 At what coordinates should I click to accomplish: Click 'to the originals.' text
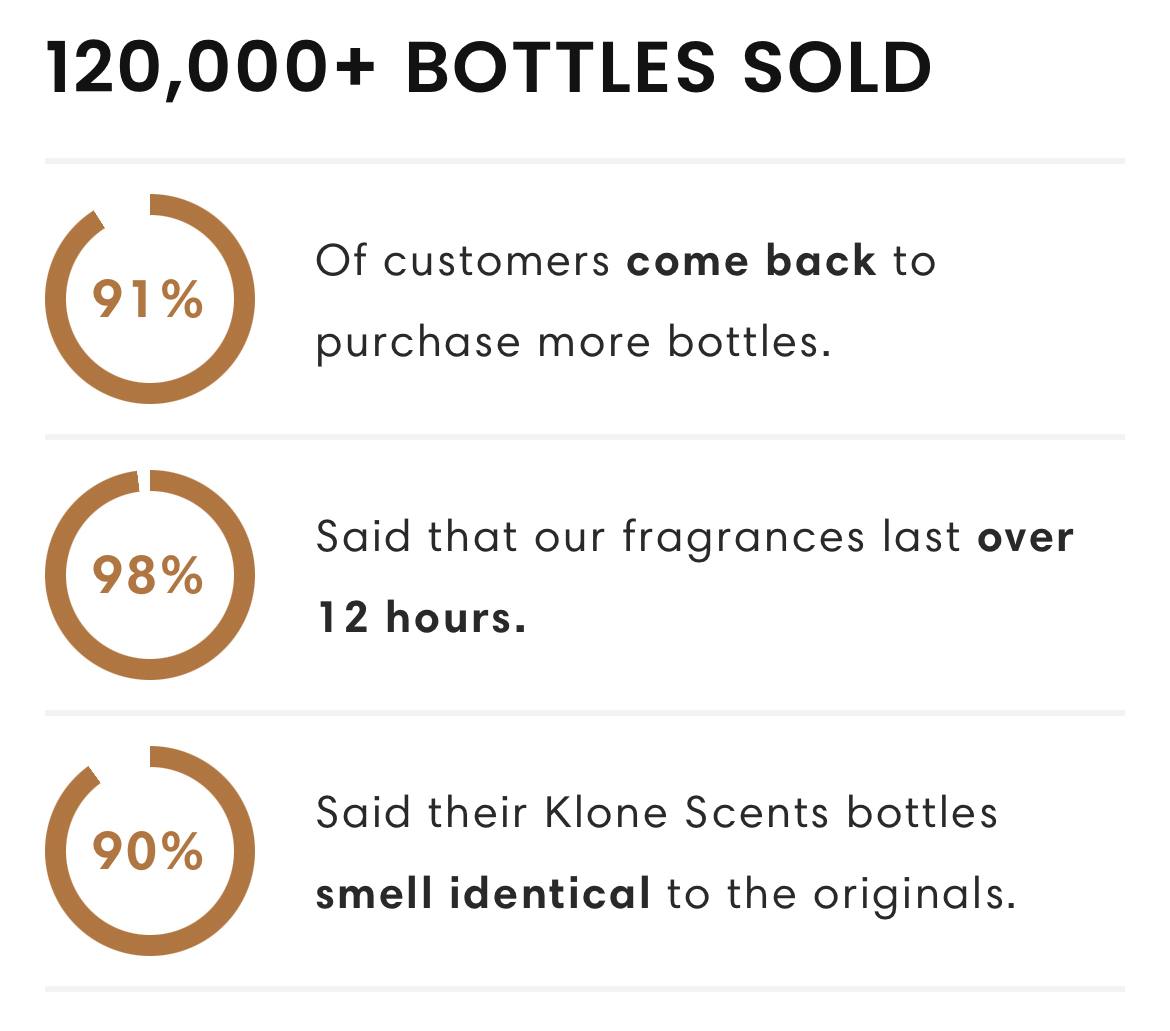pos(842,894)
